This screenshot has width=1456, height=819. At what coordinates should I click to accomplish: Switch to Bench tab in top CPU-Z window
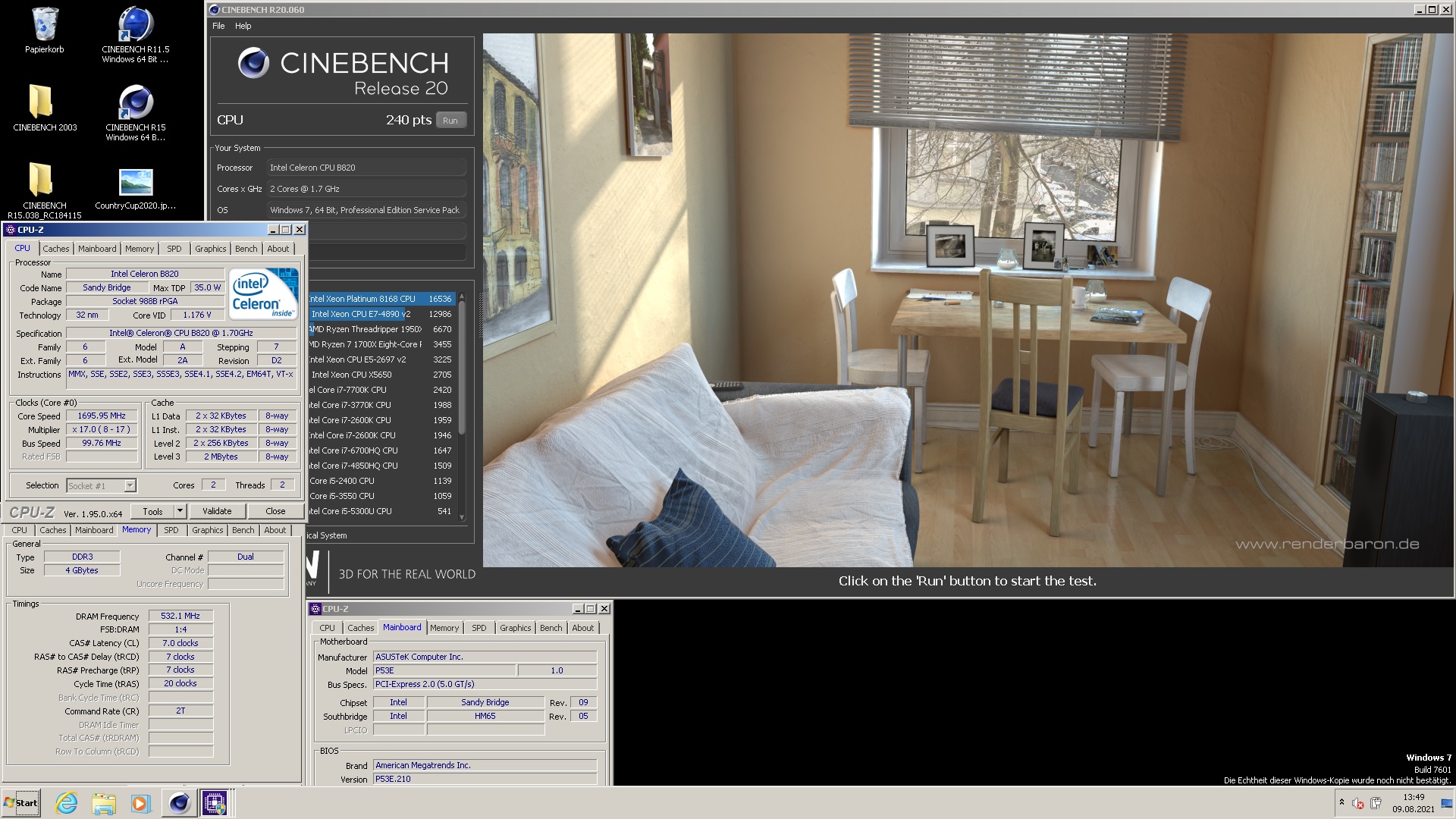pos(246,249)
